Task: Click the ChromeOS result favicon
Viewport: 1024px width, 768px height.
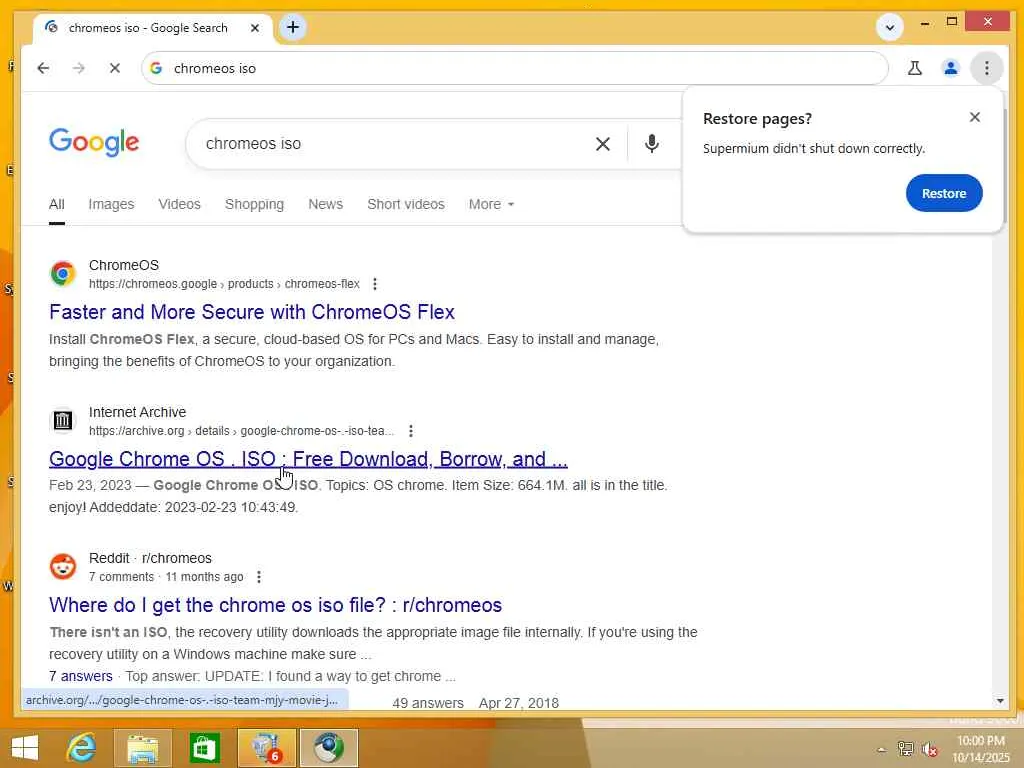Action: pyautogui.click(x=63, y=274)
